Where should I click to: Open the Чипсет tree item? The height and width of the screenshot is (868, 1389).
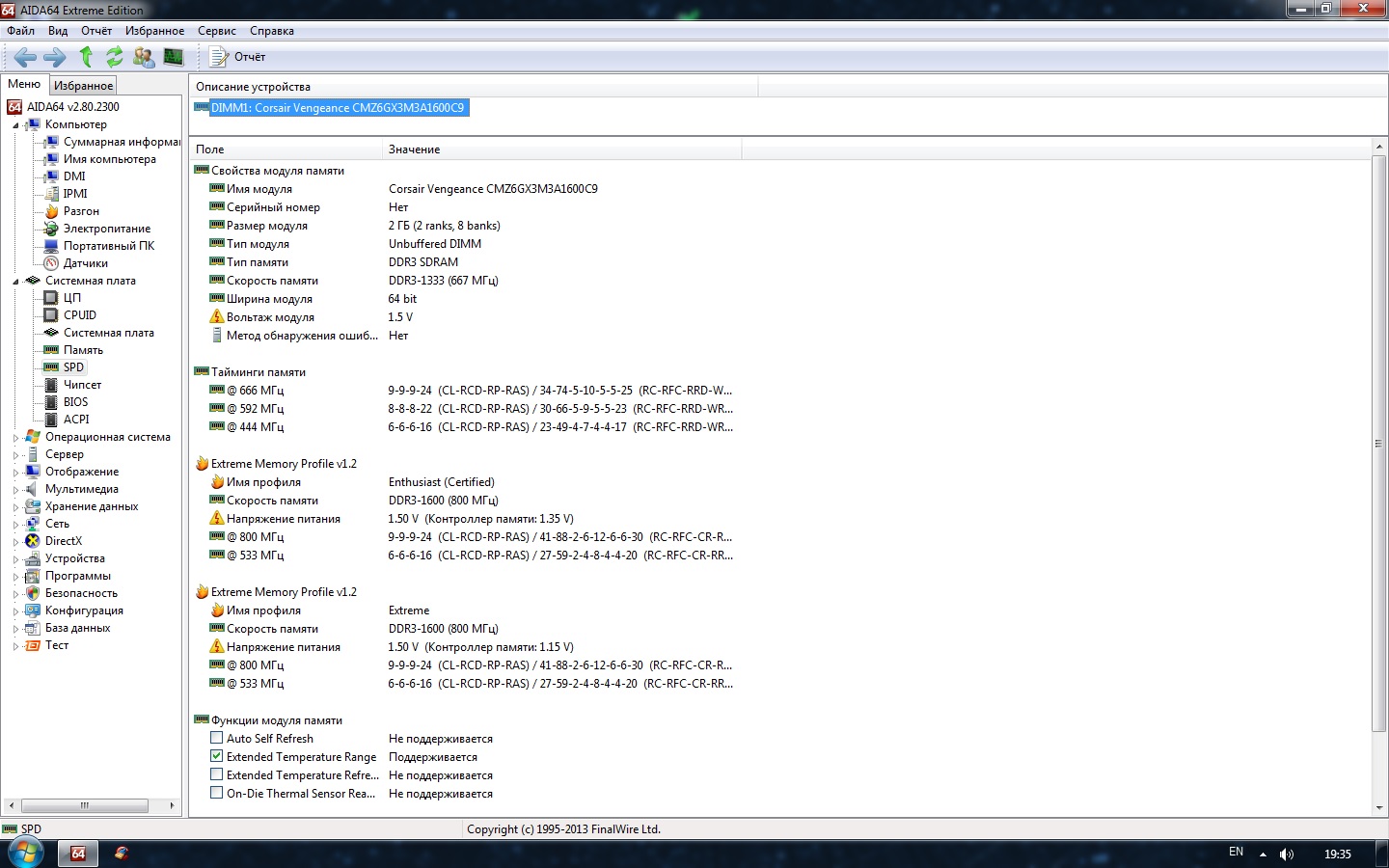(82, 385)
